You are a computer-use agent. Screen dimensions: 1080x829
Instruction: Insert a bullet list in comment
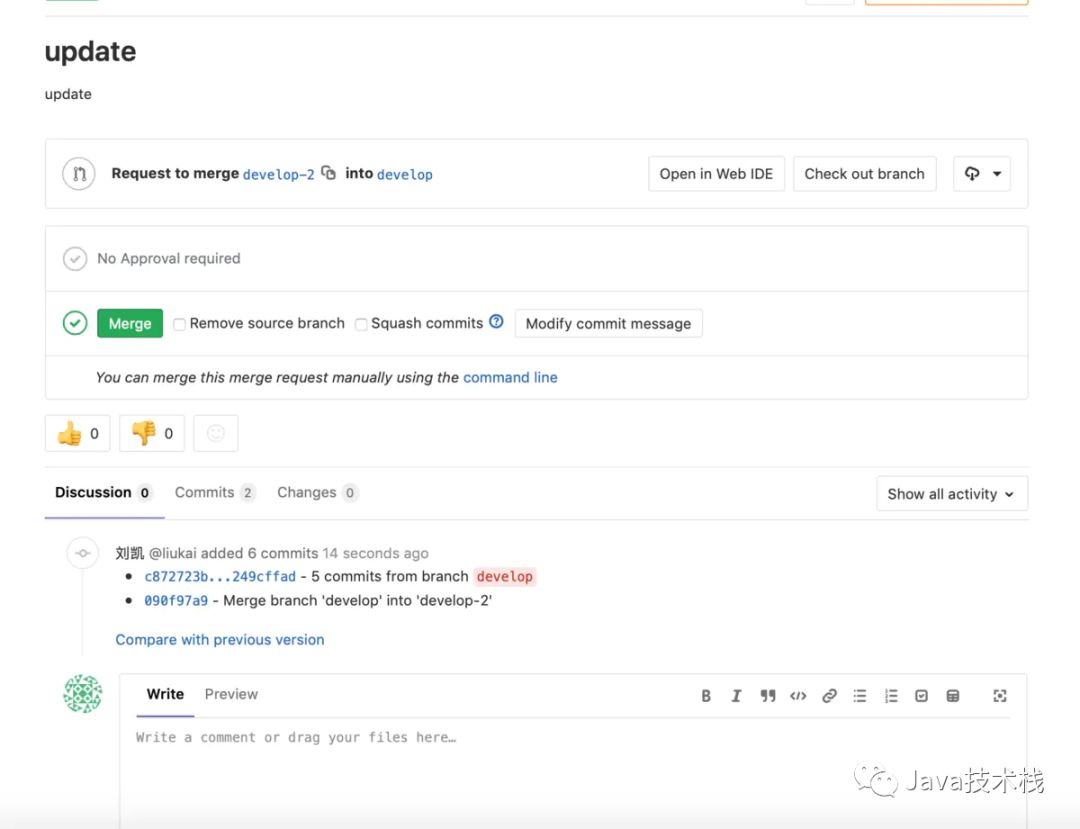[860, 696]
